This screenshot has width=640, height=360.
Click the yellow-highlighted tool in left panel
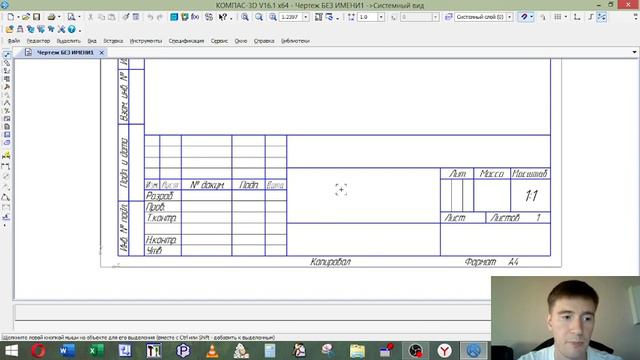click(x=7, y=156)
